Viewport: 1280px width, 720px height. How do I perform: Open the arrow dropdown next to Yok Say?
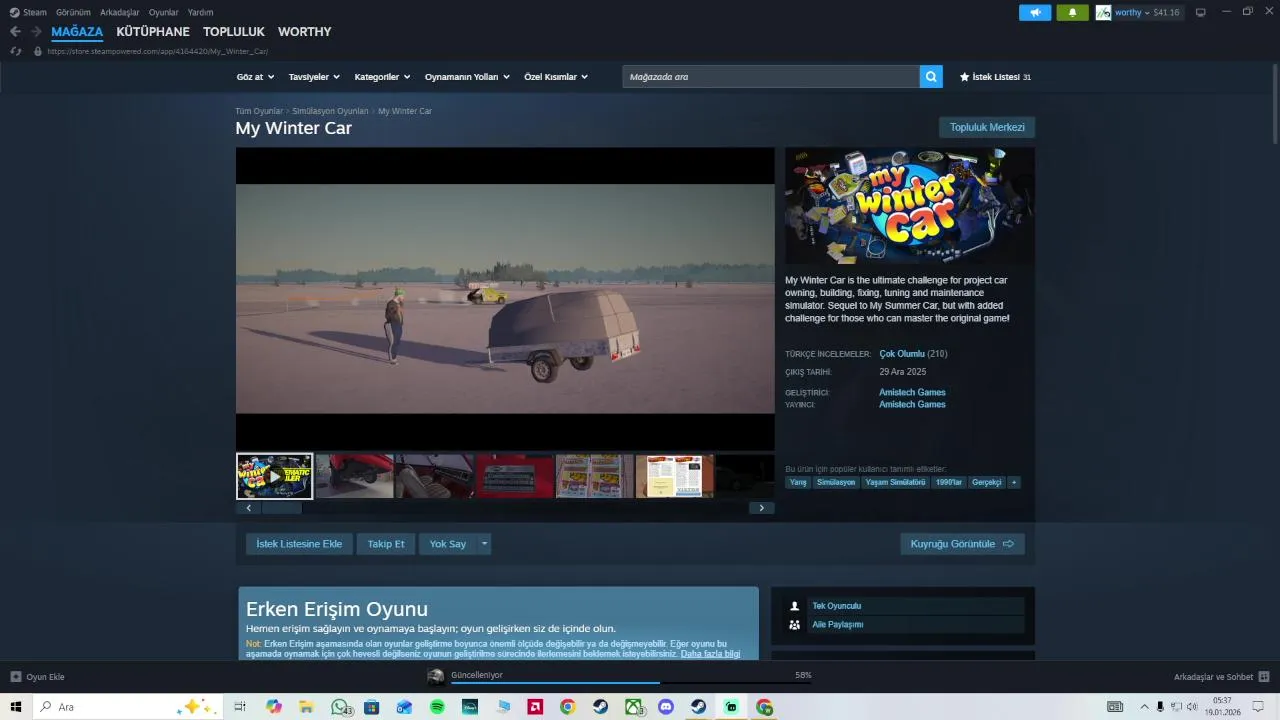(484, 544)
